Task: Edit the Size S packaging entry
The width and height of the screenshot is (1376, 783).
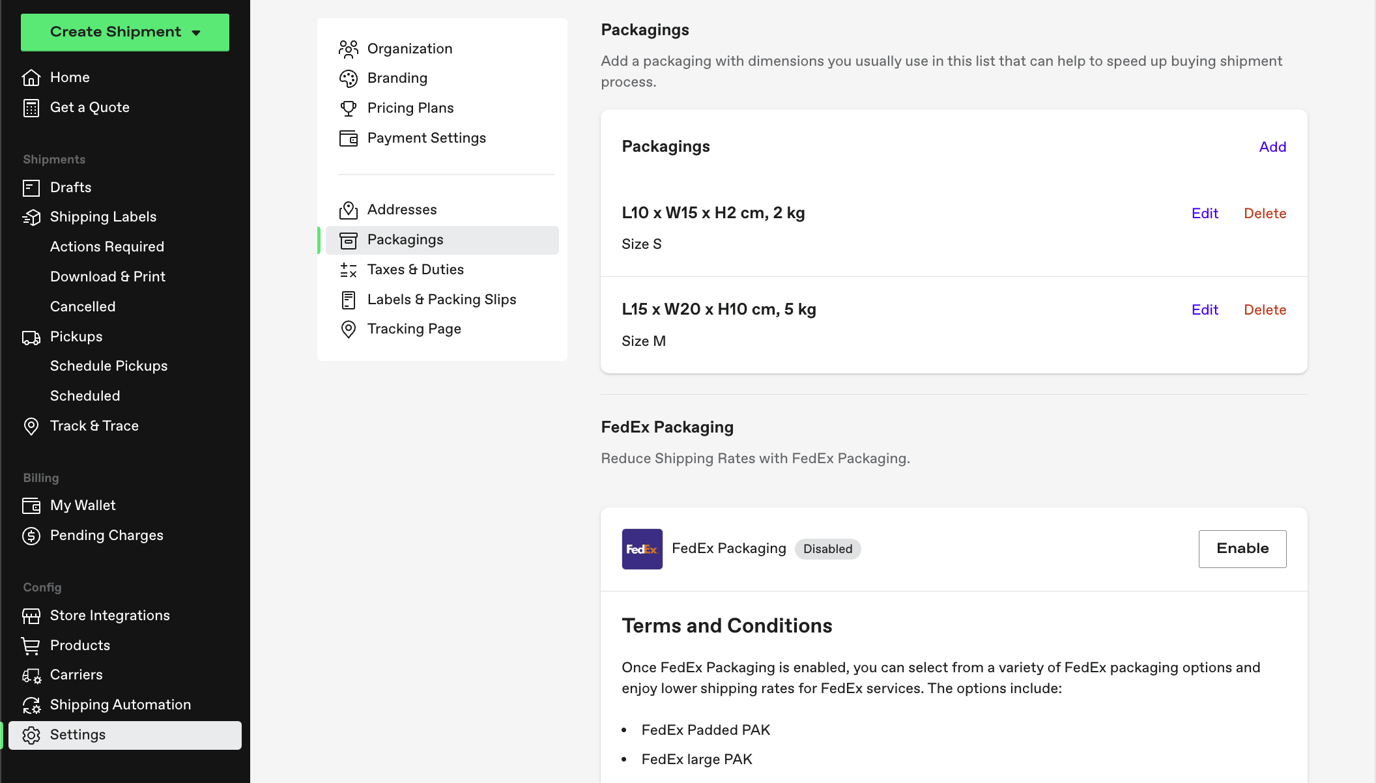Action: point(1204,213)
